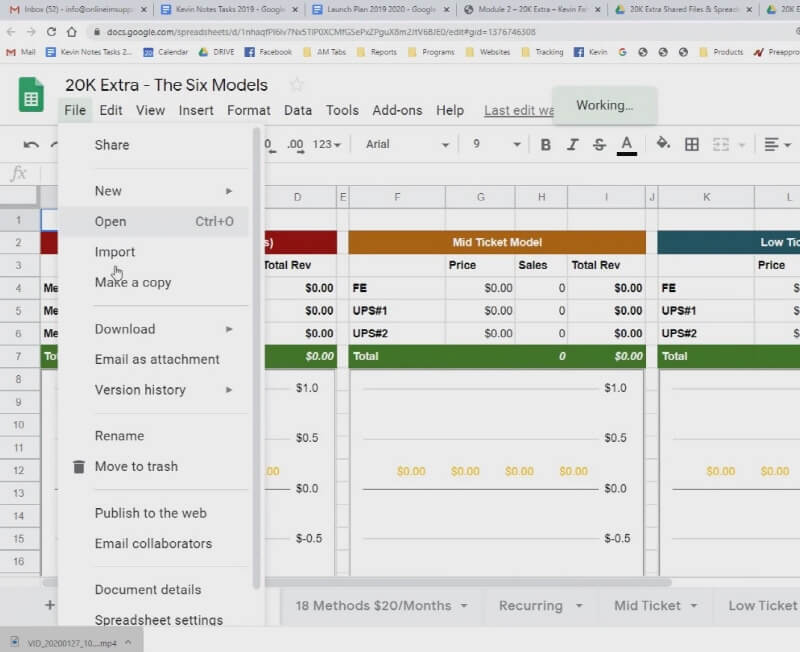Star the 20K Extra spreadsheet
Screen dimensions: 800x652
[296, 85]
